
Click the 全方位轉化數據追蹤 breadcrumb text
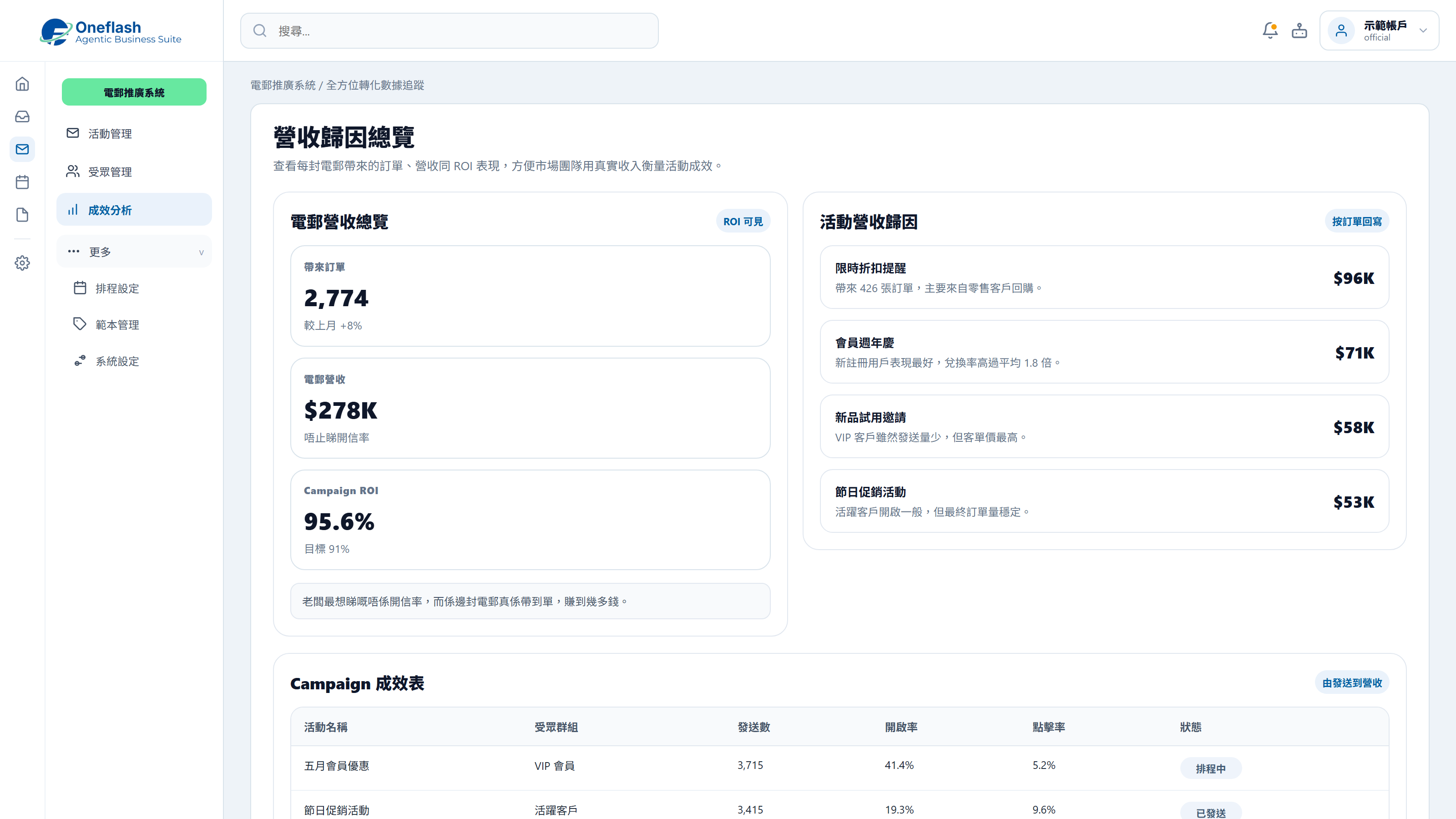(x=375, y=85)
